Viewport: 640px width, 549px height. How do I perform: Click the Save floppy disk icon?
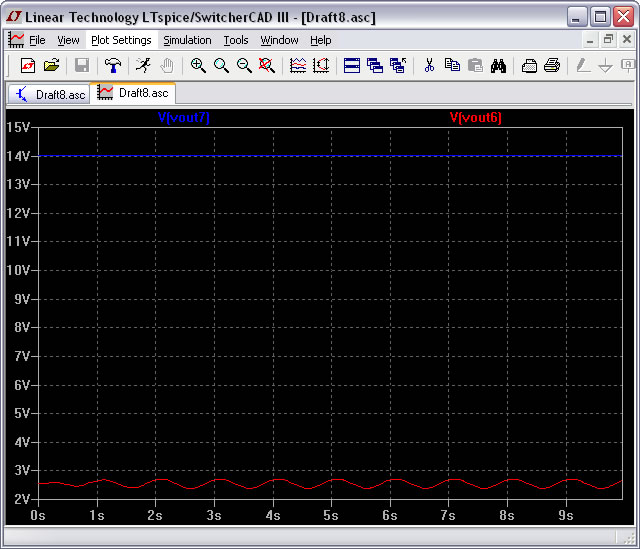tap(82, 65)
